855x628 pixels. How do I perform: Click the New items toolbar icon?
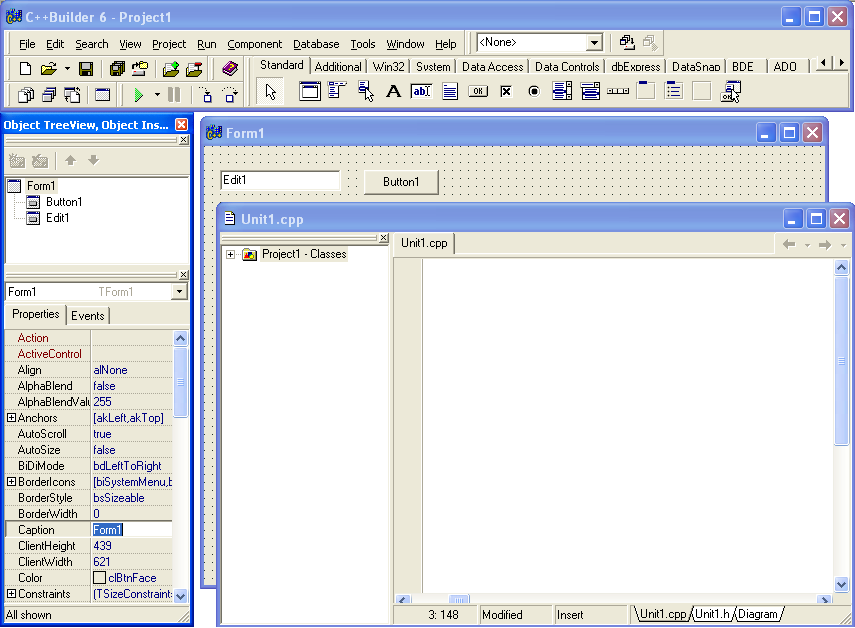25,69
